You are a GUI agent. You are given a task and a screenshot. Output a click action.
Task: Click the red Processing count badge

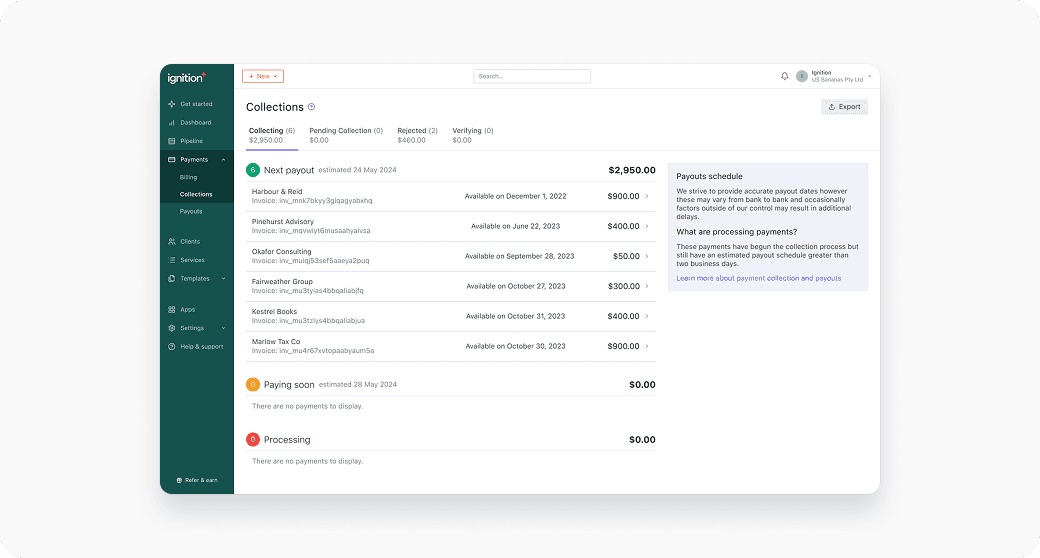pos(253,440)
